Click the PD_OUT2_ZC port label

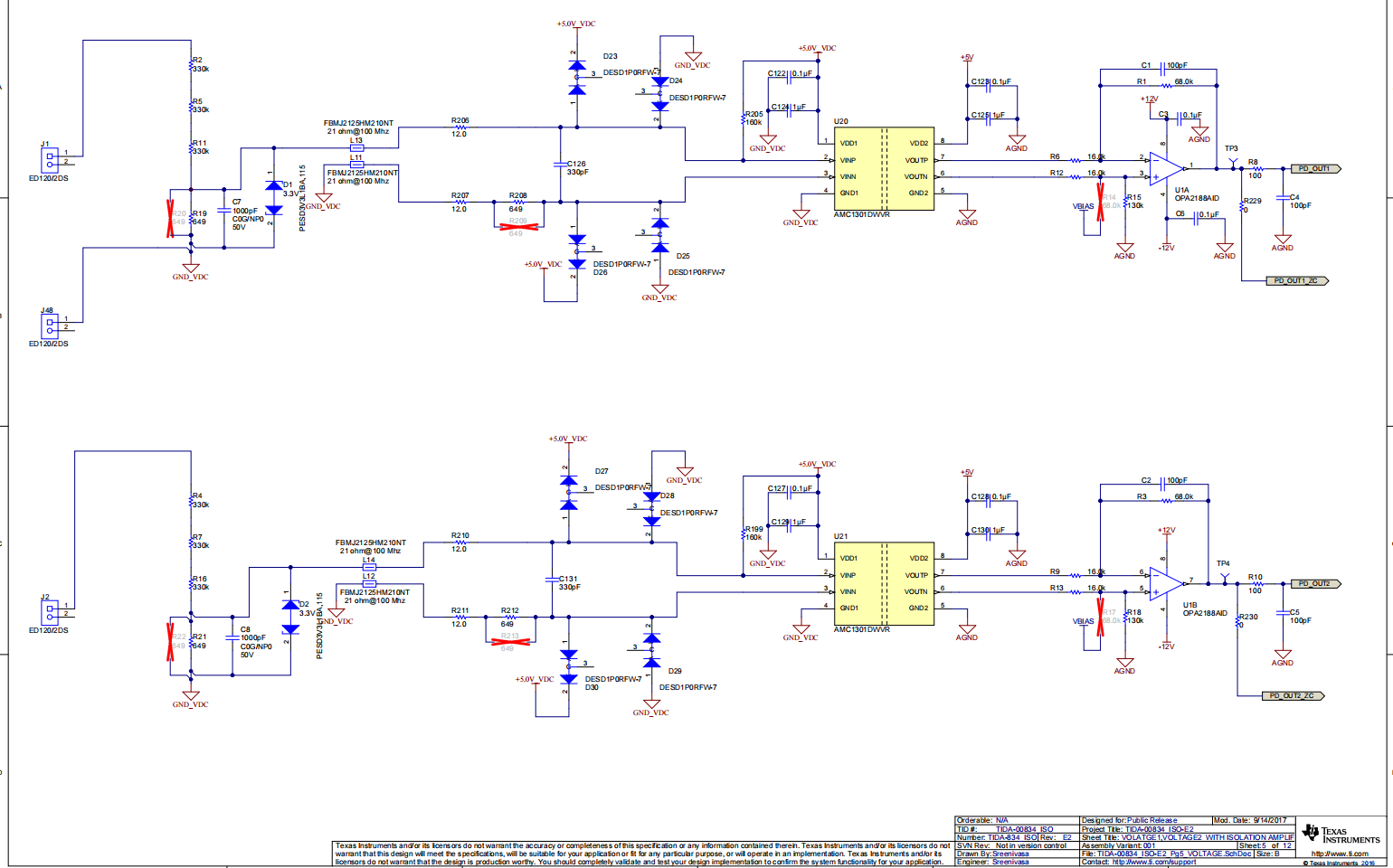point(1292,696)
